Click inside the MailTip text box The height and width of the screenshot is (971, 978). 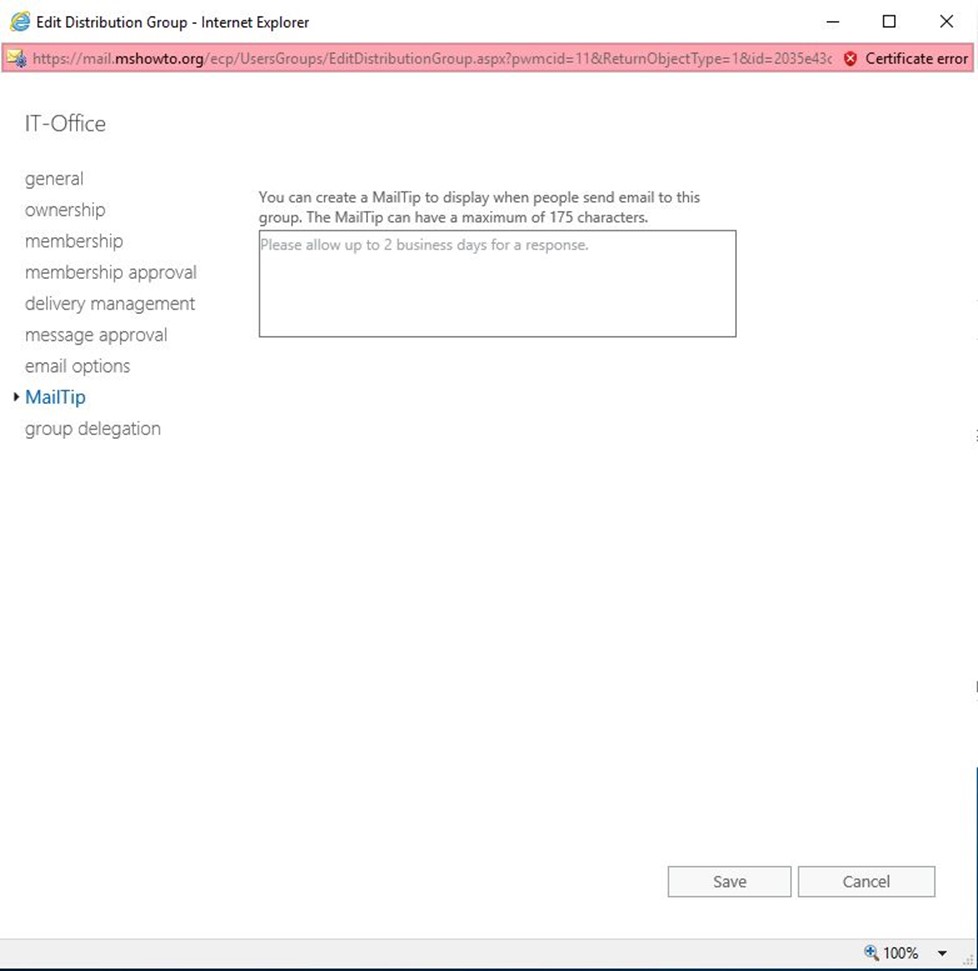pyautogui.click(x=497, y=284)
